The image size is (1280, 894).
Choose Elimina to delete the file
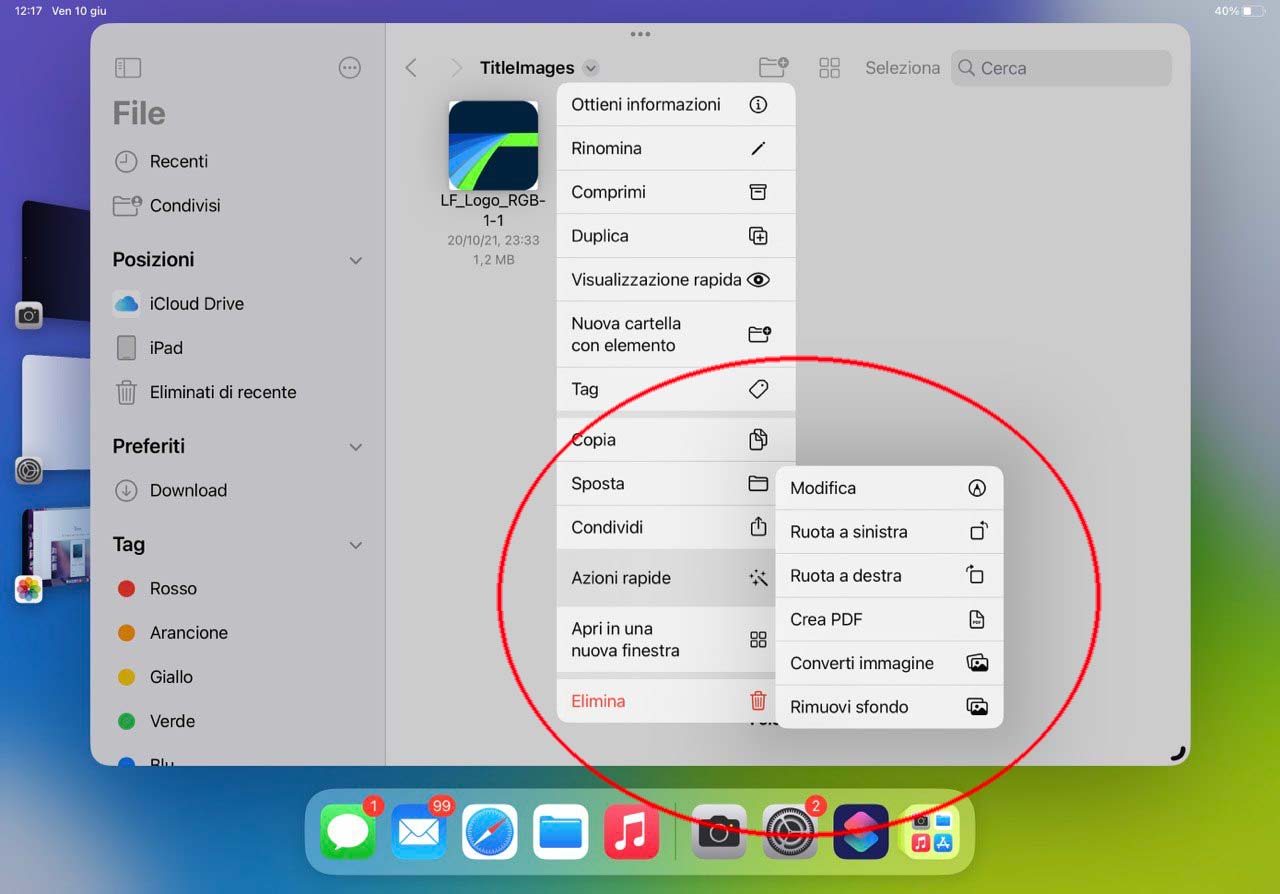(667, 701)
